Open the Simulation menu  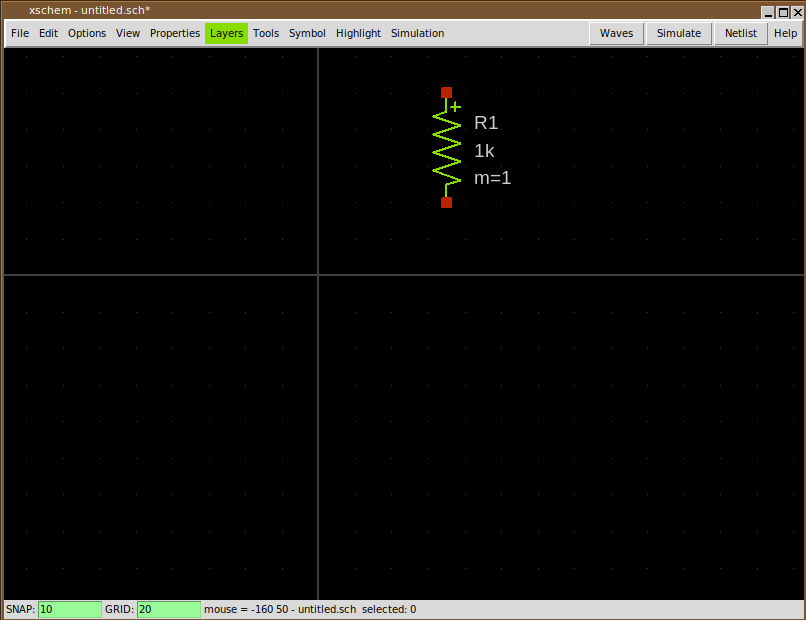coord(417,33)
